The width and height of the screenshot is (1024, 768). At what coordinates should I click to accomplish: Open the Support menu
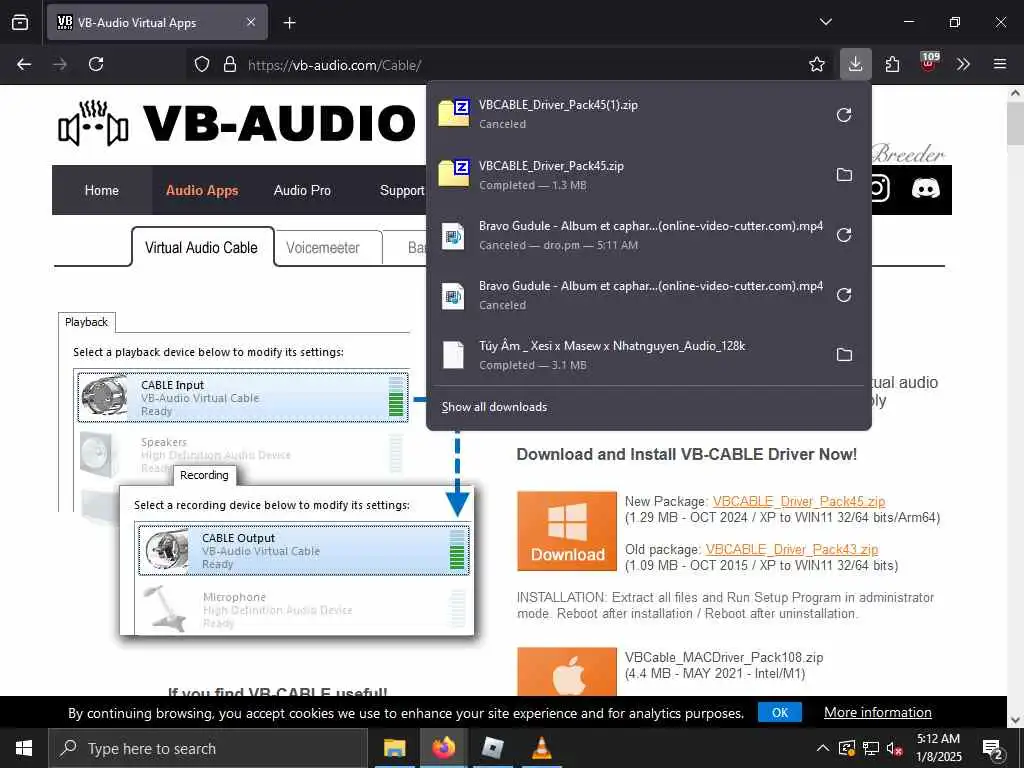(x=402, y=190)
